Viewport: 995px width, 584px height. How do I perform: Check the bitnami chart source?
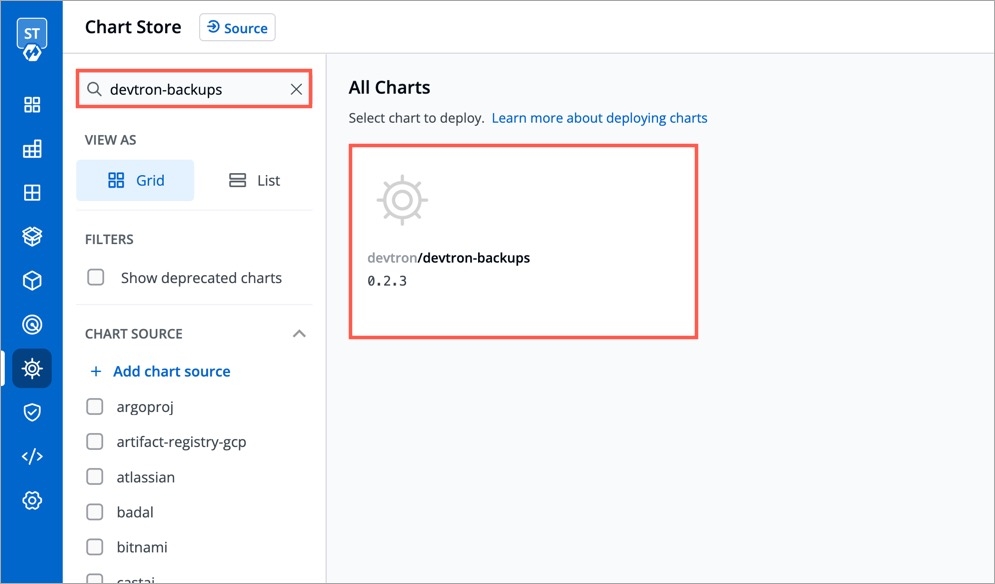[95, 547]
